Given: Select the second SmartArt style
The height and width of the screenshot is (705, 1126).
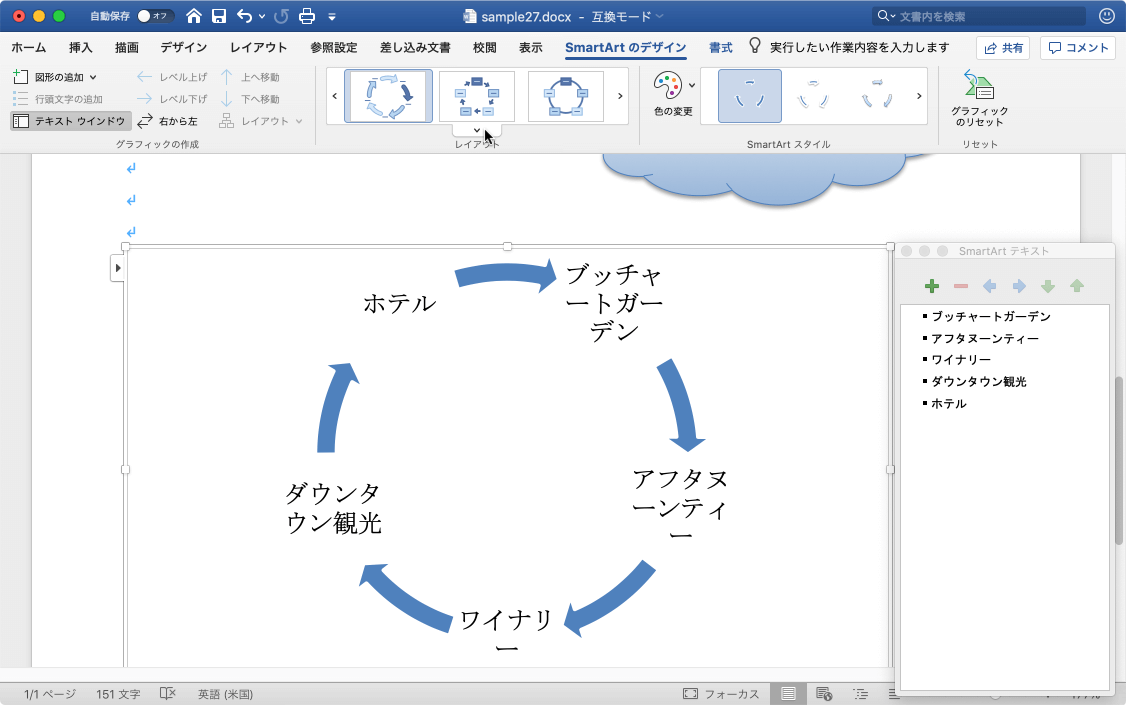Looking at the screenshot, I should click(x=813, y=95).
